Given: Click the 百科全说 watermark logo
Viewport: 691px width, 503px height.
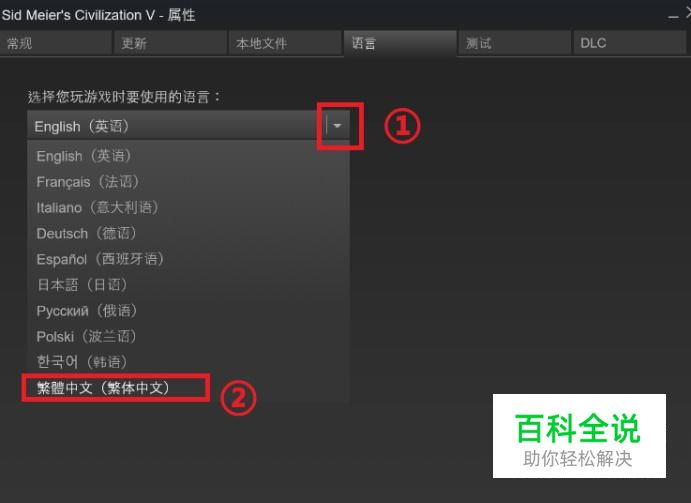Looking at the screenshot, I should [x=579, y=436].
